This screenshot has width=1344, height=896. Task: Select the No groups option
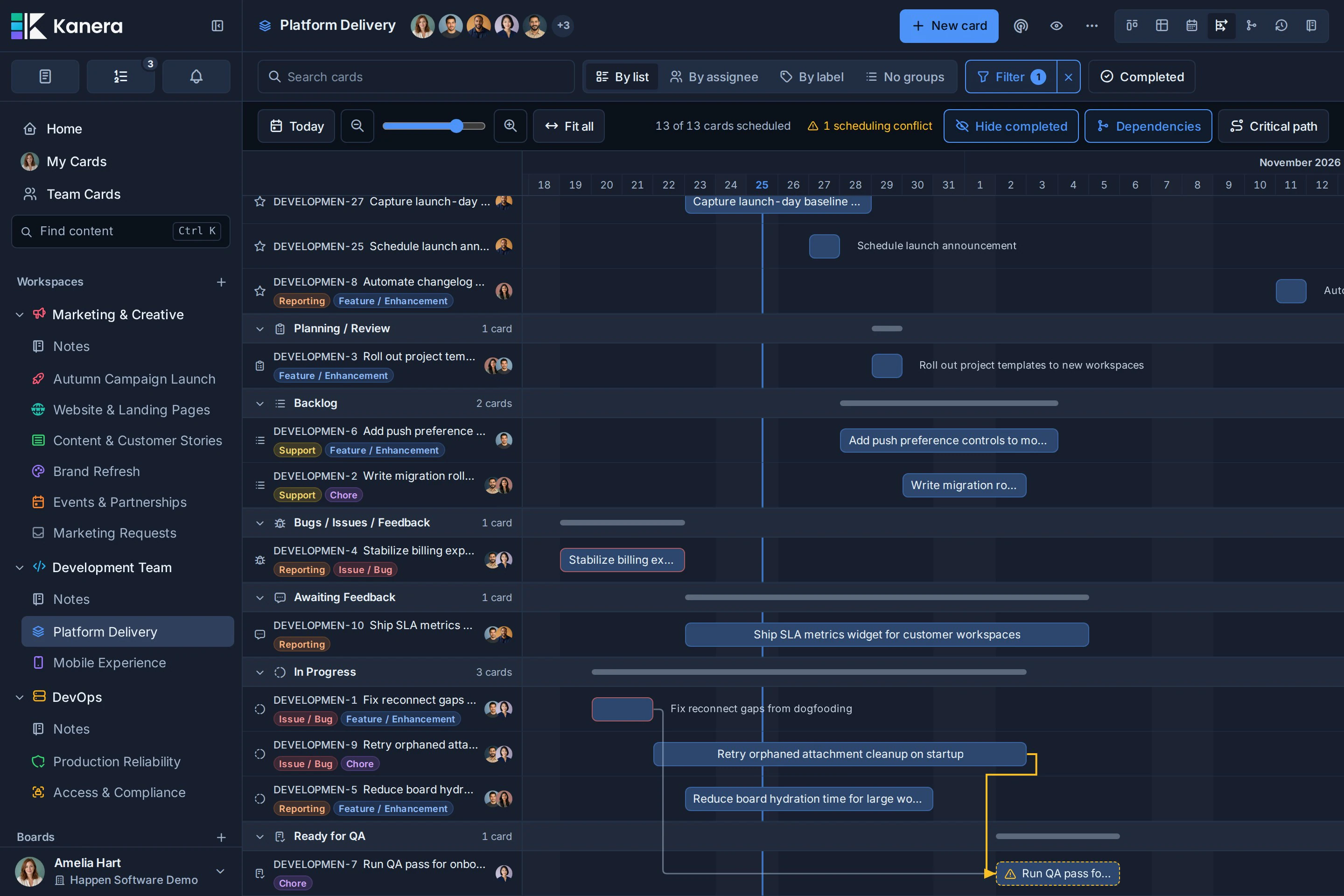point(904,77)
